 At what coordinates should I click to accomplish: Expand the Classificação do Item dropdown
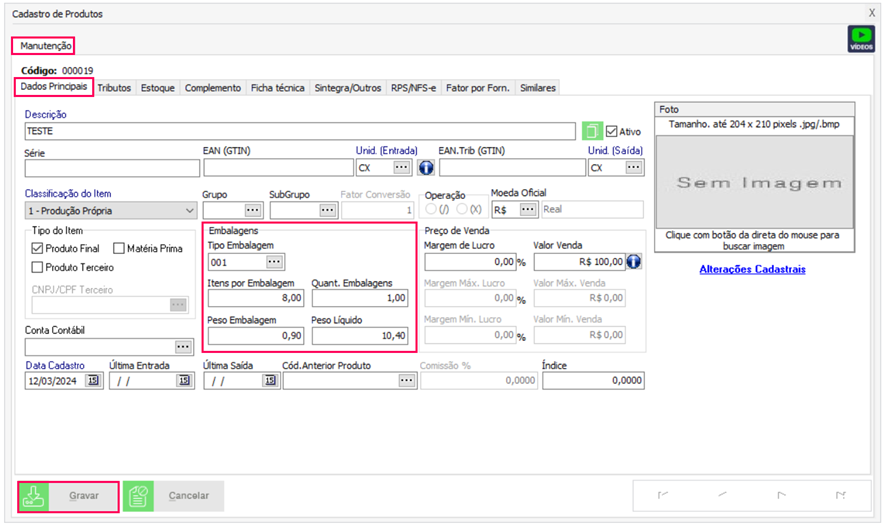190,211
